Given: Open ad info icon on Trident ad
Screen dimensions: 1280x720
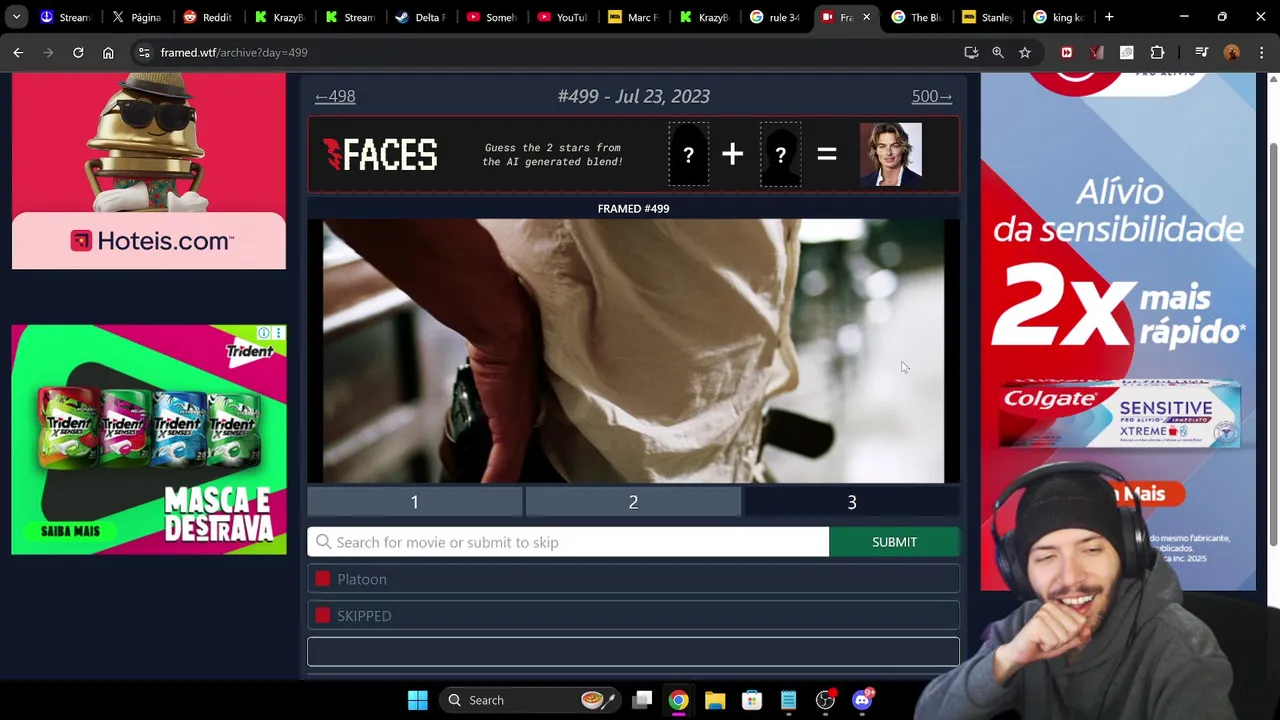Looking at the screenshot, I should 264,333.
